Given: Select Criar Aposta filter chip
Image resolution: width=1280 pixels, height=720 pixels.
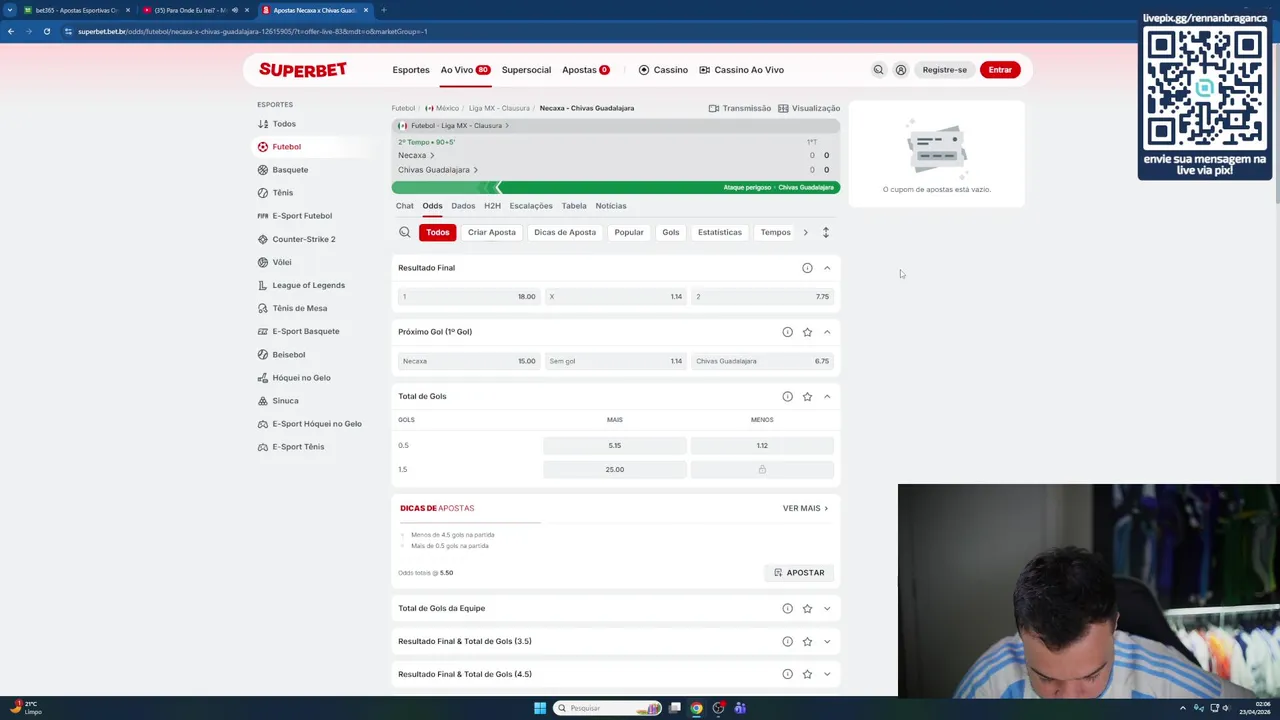Looking at the screenshot, I should [492, 232].
